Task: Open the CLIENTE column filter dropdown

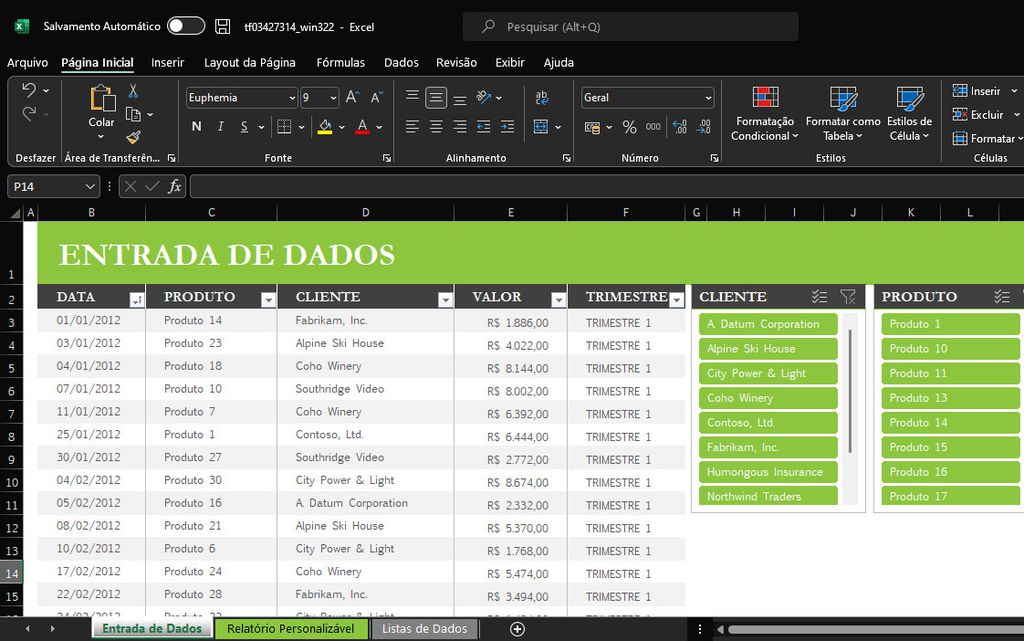Action: point(445,300)
